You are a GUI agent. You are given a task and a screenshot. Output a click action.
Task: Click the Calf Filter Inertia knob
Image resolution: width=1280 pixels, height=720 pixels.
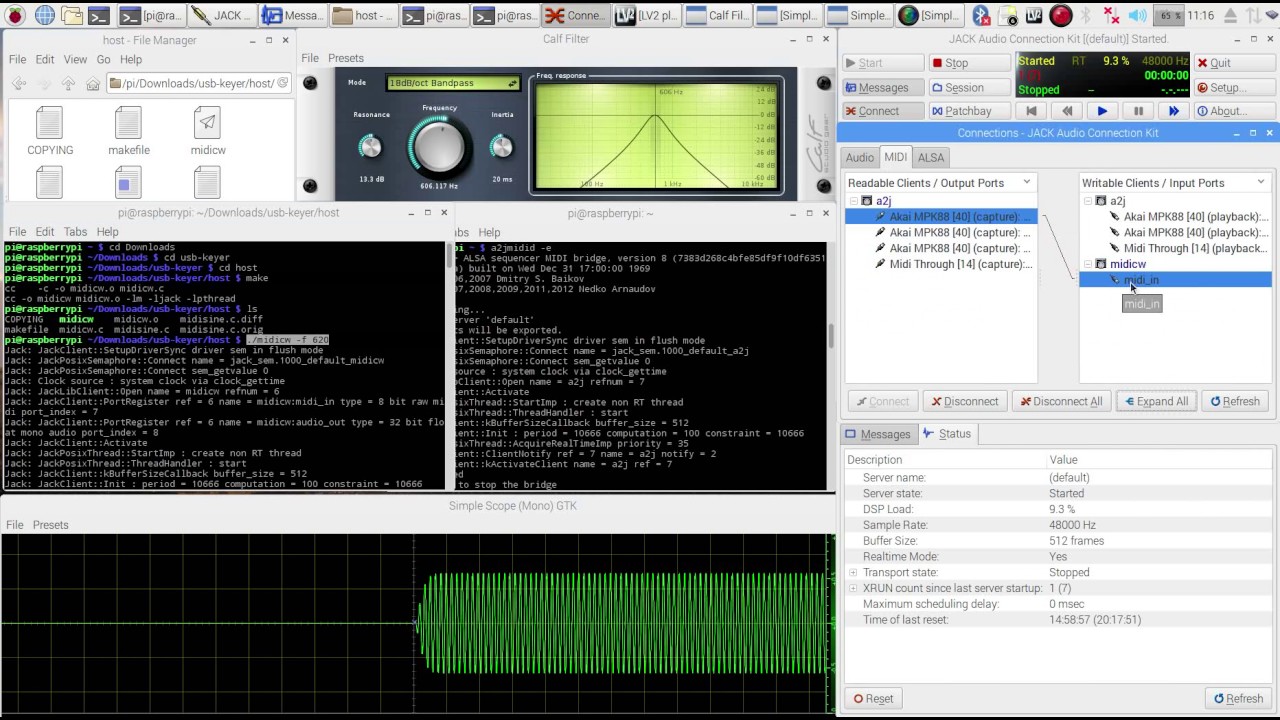pyautogui.click(x=501, y=147)
